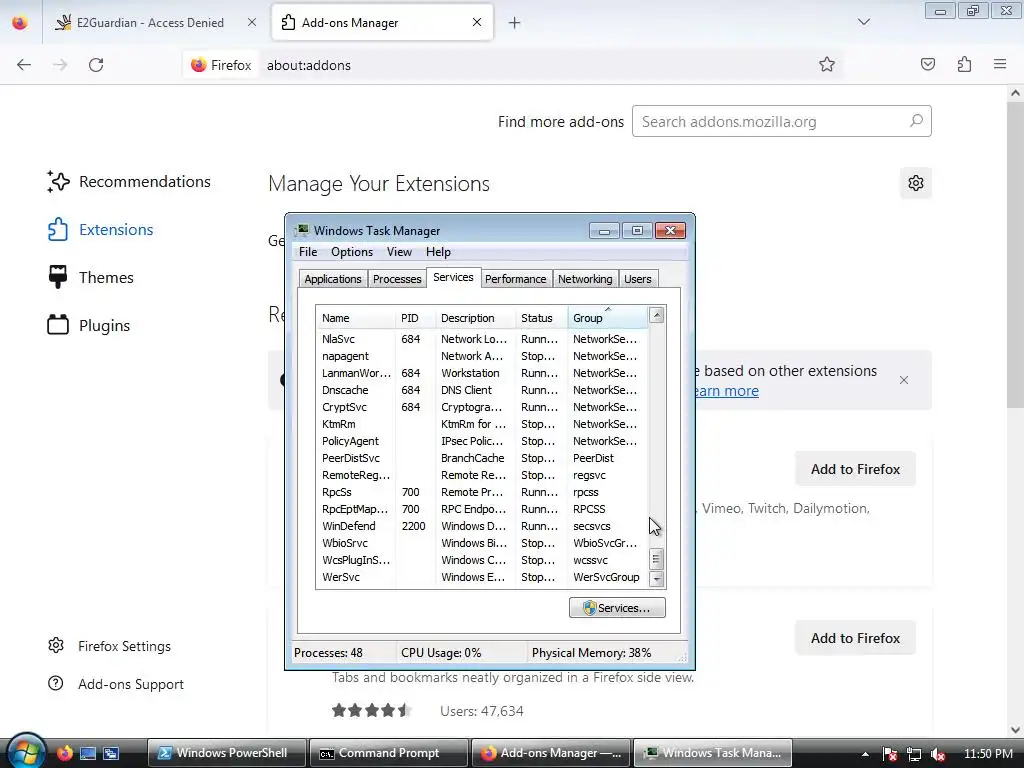Image resolution: width=1024 pixels, height=768 pixels.
Task: Switch to the Users tab
Action: tap(638, 279)
